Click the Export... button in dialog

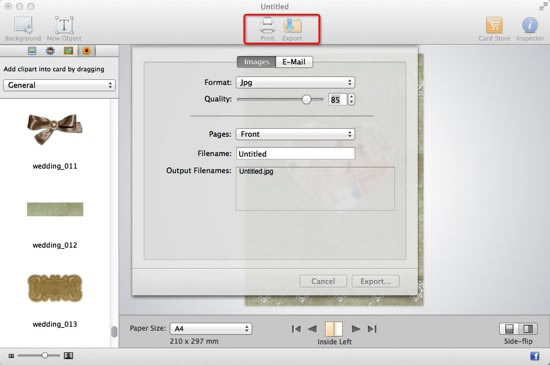[x=375, y=281]
